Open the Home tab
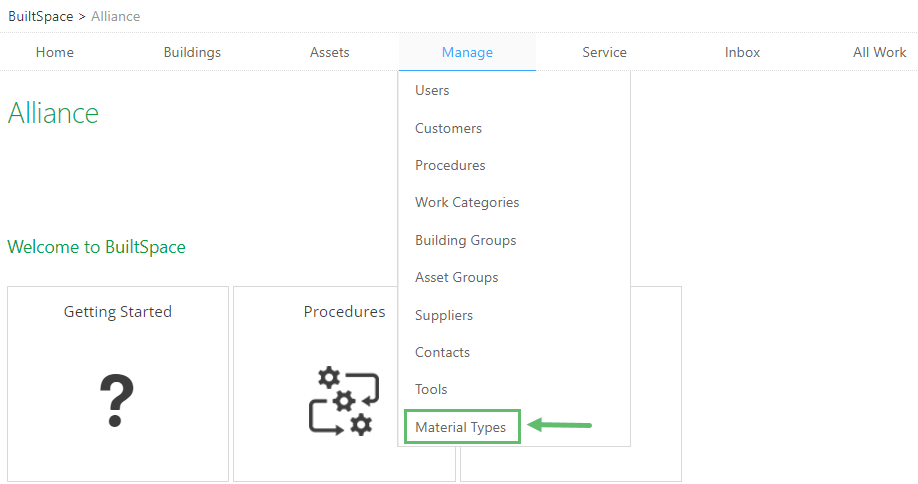The height and width of the screenshot is (484, 918). pyautogui.click(x=54, y=52)
